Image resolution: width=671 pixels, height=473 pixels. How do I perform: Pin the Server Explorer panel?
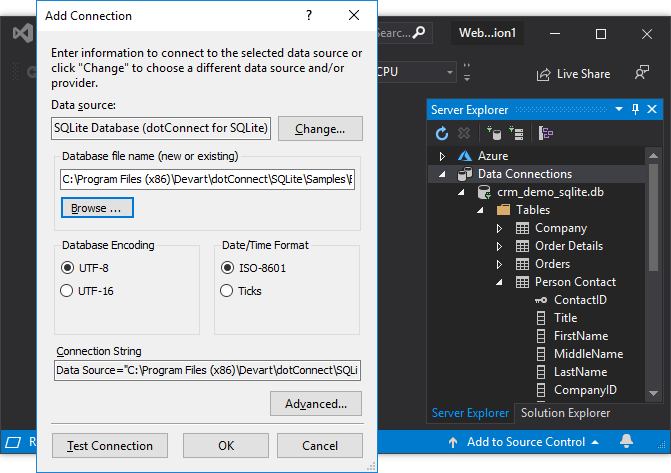635,109
